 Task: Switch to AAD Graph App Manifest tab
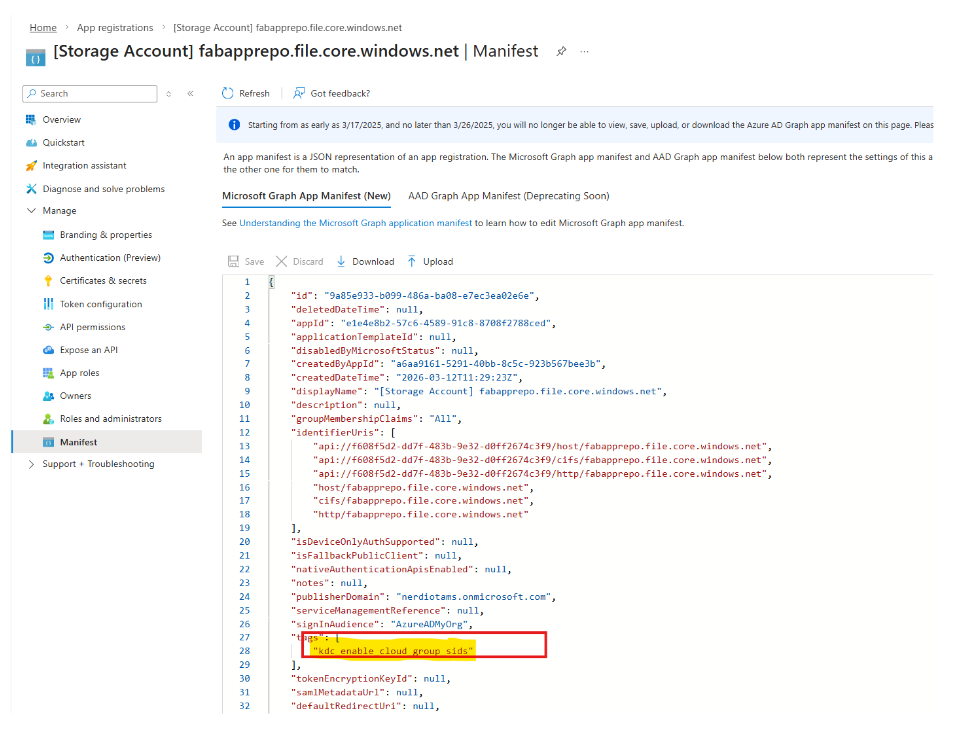508,196
